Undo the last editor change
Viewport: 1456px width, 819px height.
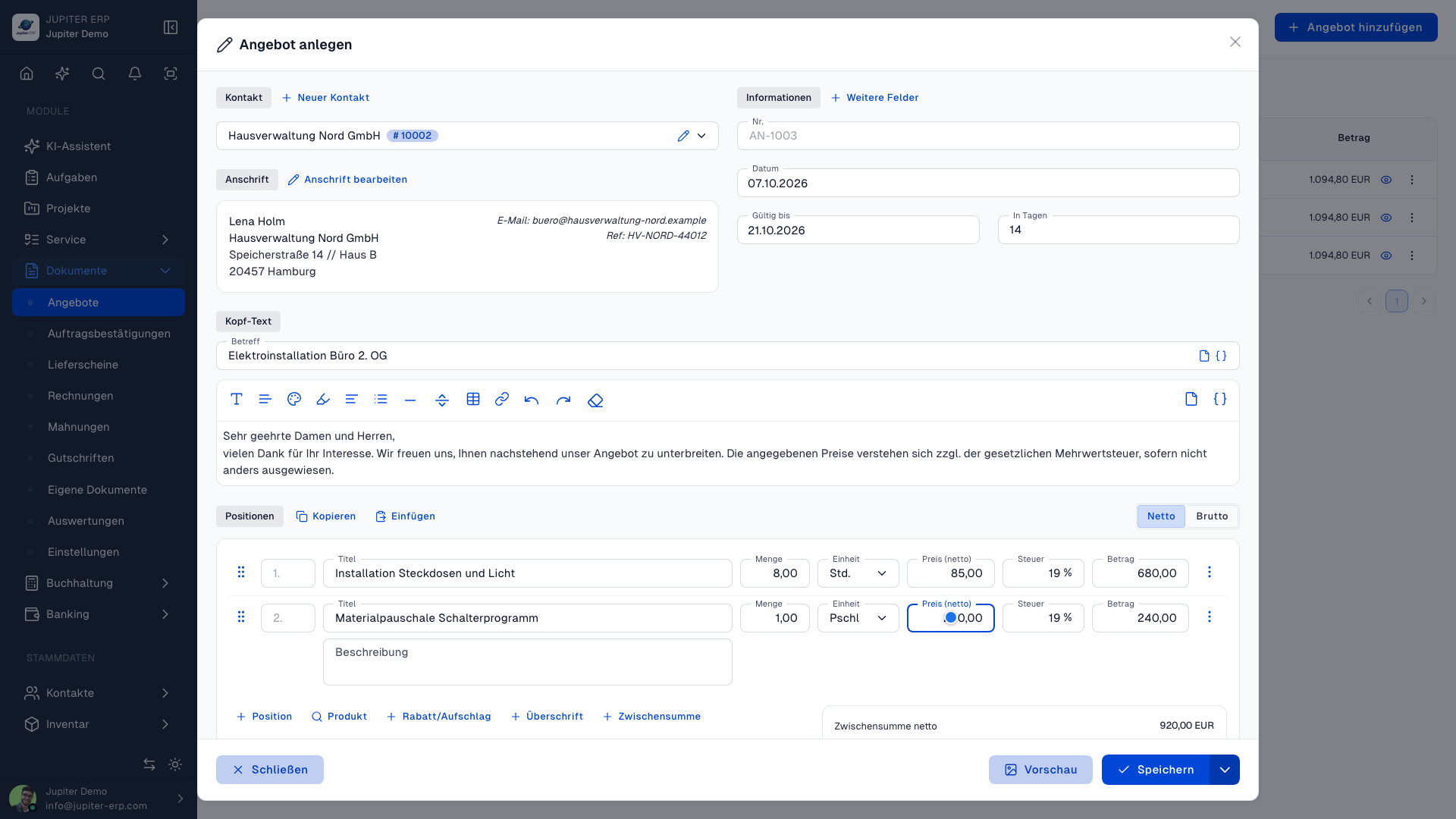coord(532,400)
